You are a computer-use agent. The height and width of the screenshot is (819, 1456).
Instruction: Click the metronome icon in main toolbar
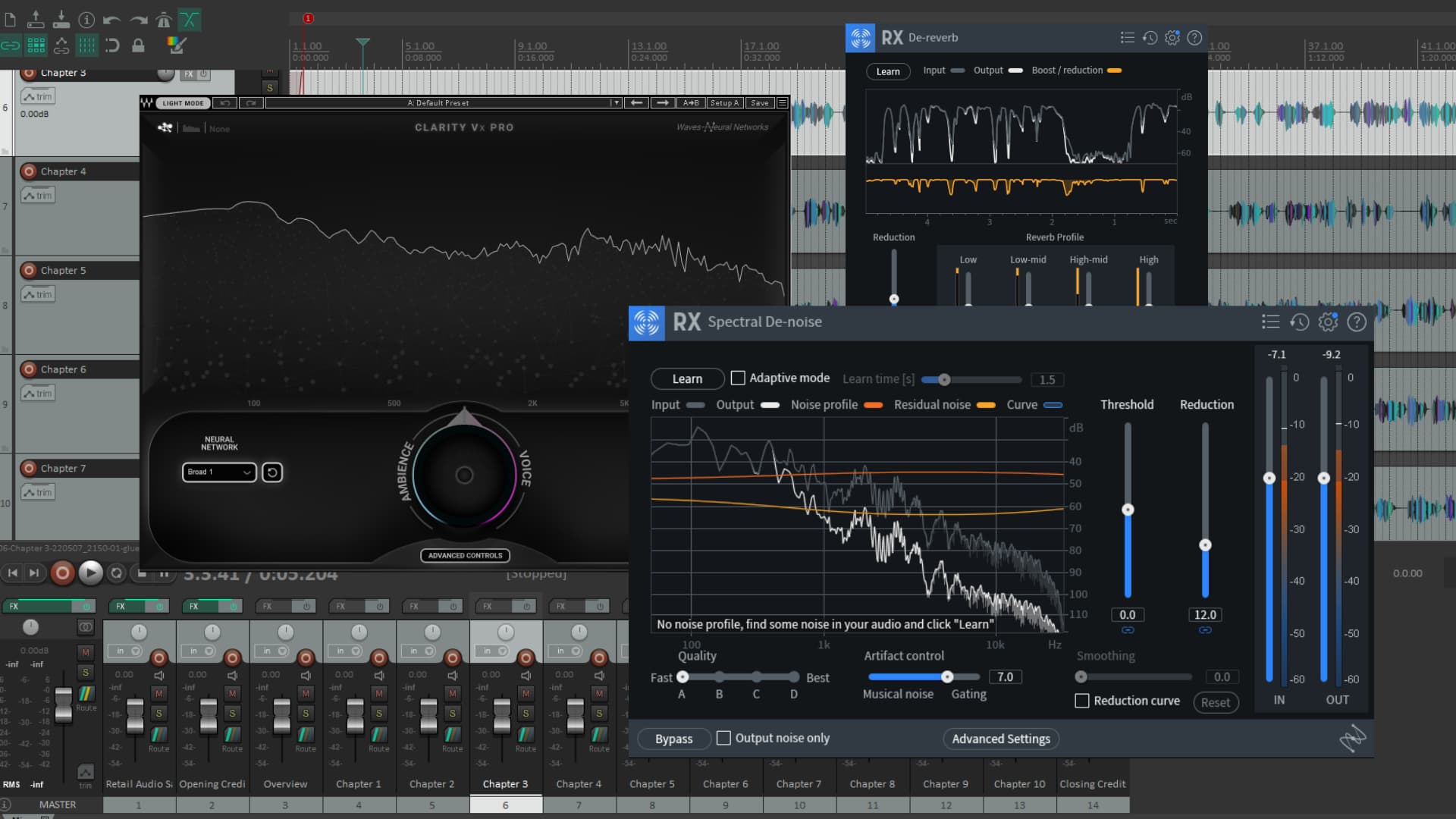click(x=163, y=20)
